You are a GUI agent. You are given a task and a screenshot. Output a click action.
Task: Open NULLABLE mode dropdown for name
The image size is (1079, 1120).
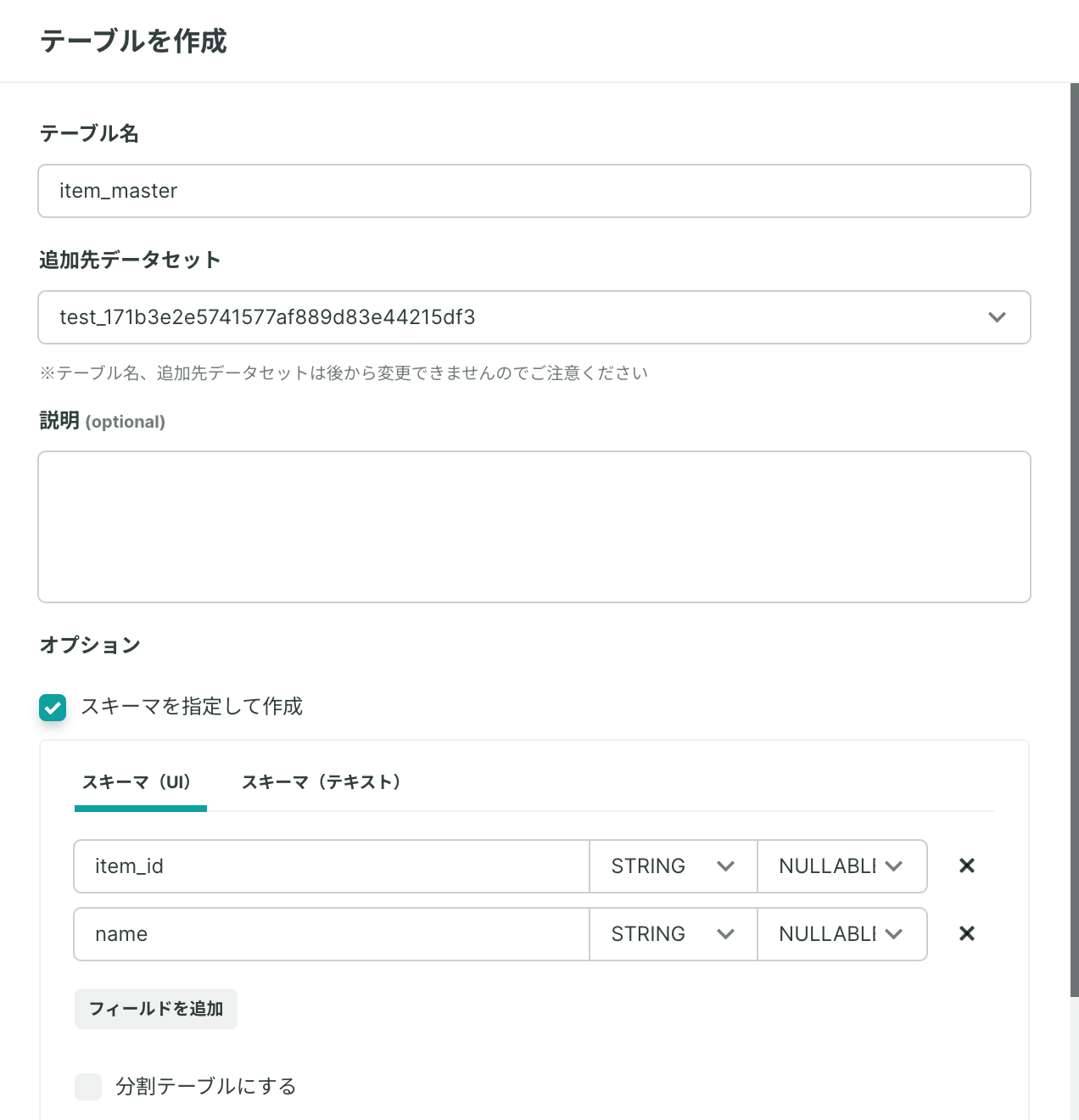click(x=841, y=934)
